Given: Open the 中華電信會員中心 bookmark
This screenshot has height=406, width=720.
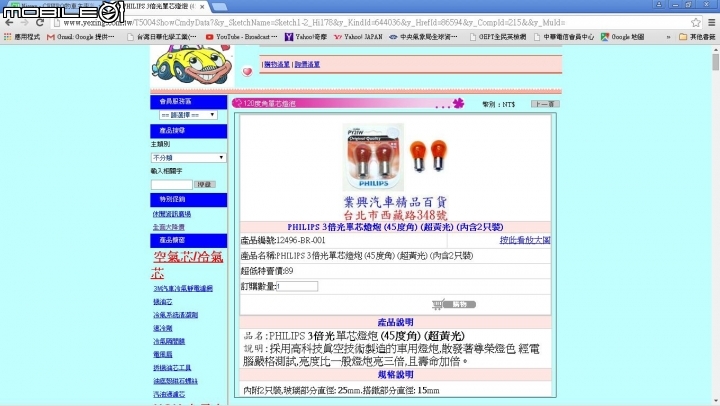Looking at the screenshot, I should click(x=564, y=37).
